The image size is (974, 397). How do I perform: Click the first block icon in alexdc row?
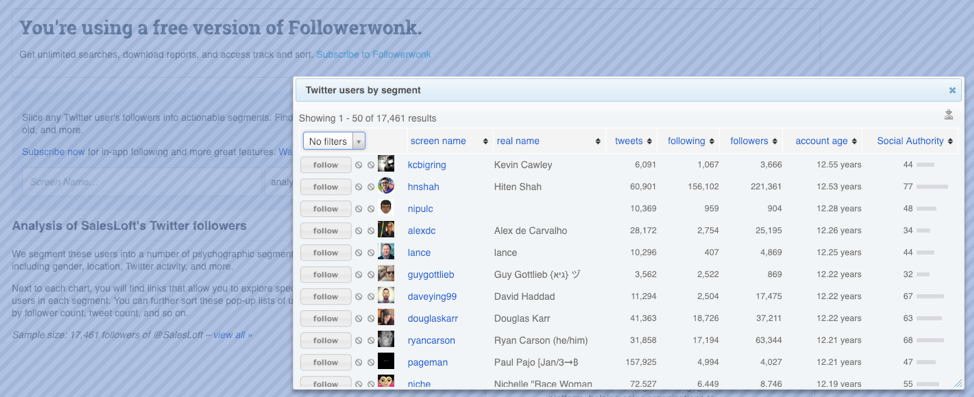coord(358,231)
